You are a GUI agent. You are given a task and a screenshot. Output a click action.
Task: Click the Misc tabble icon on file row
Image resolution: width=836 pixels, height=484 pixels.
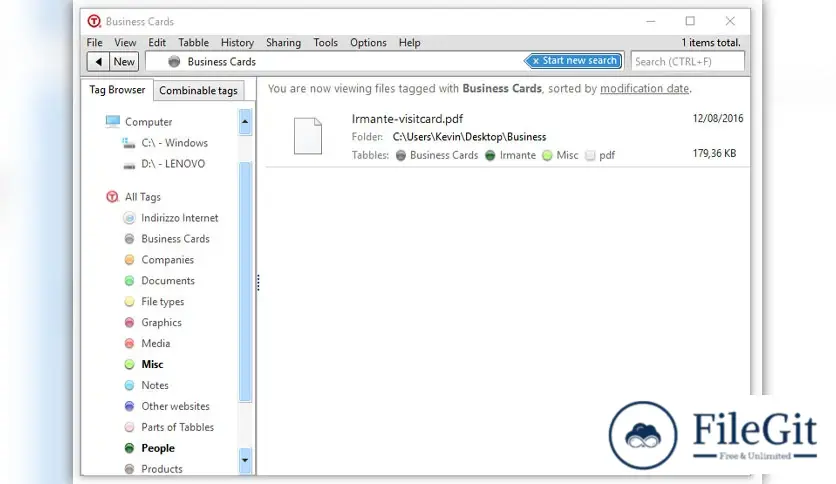[546, 155]
